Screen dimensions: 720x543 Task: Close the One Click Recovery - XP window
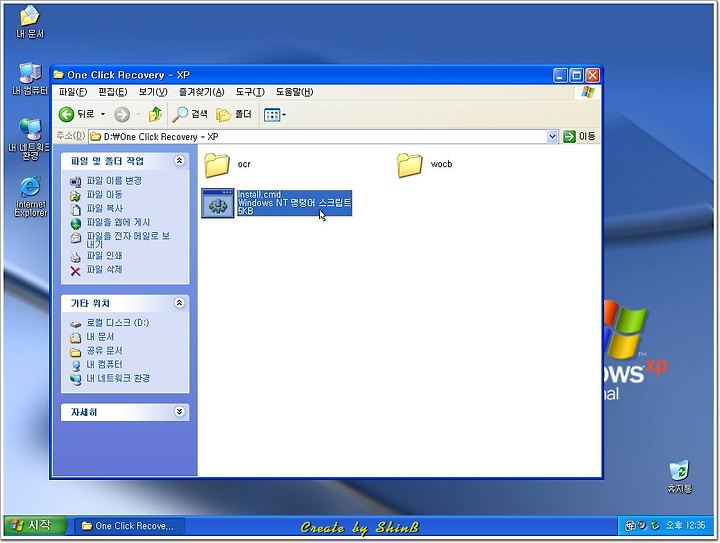tap(592, 75)
